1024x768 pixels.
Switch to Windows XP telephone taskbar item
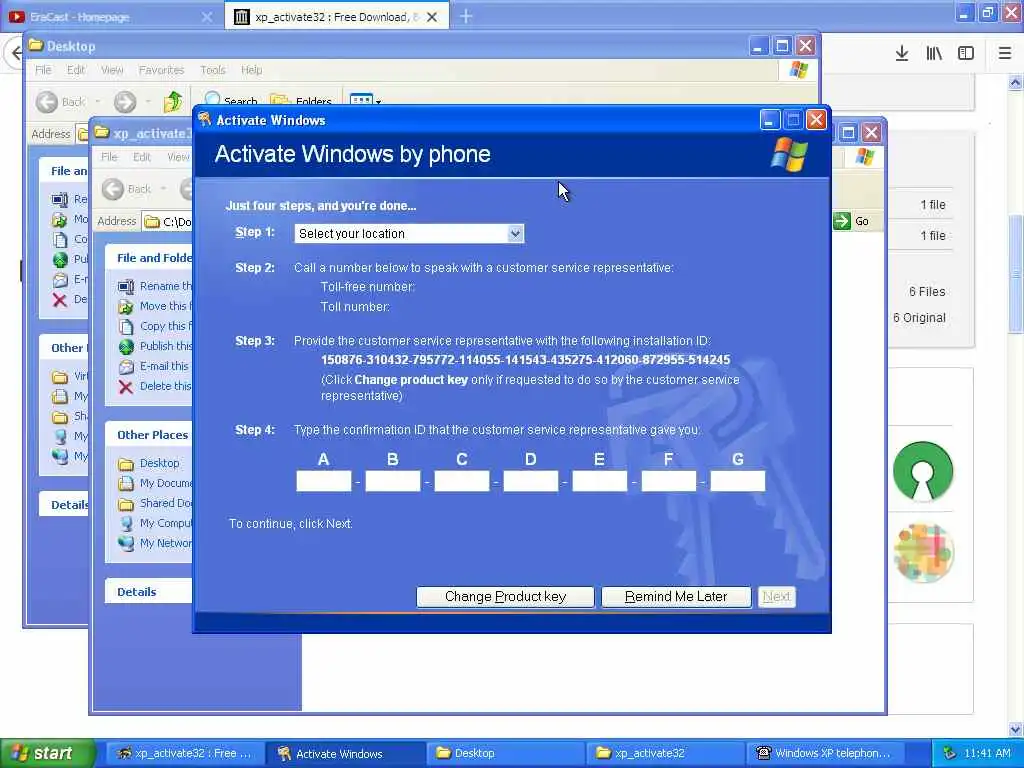826,753
